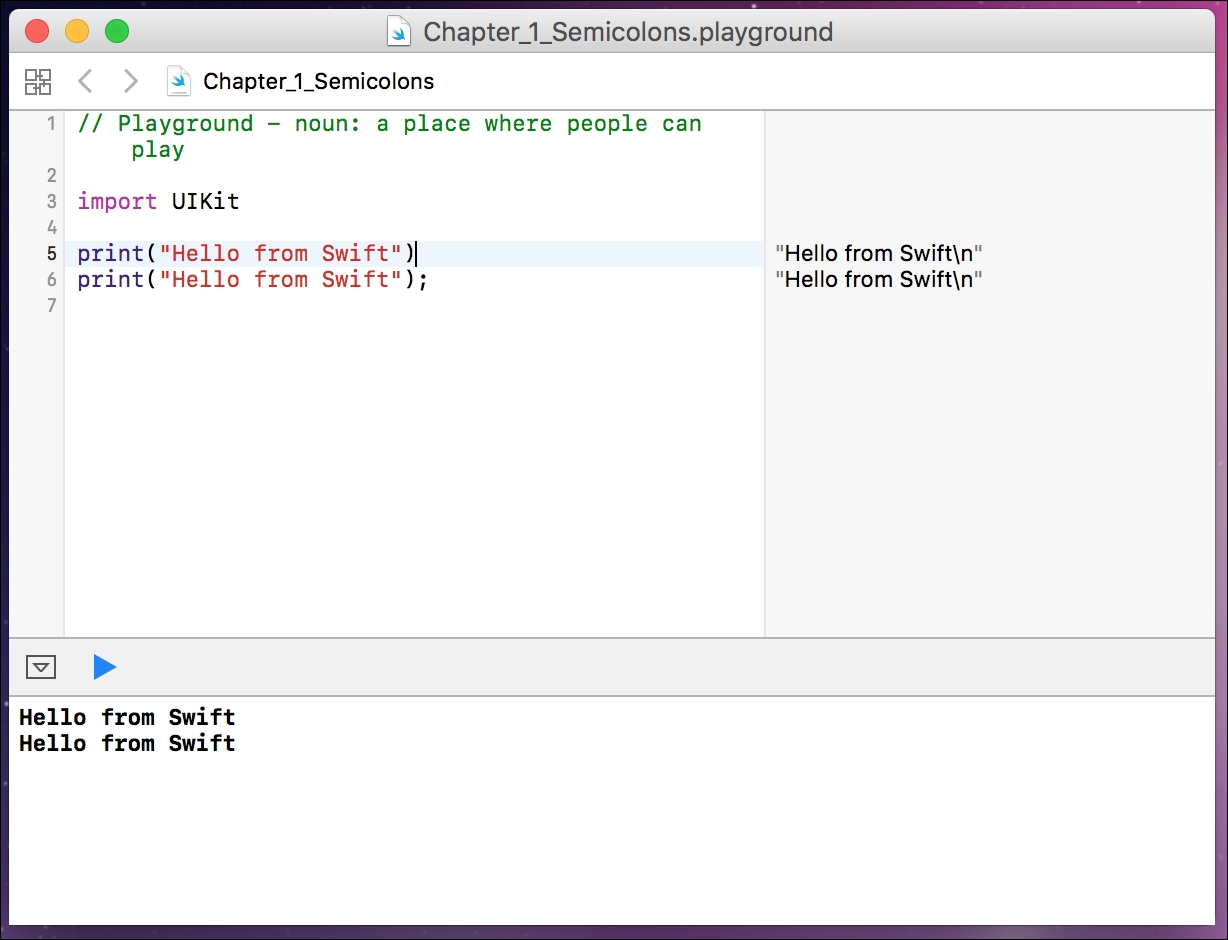
Task: Click the print statement ending with semicolon
Action: click(252, 280)
